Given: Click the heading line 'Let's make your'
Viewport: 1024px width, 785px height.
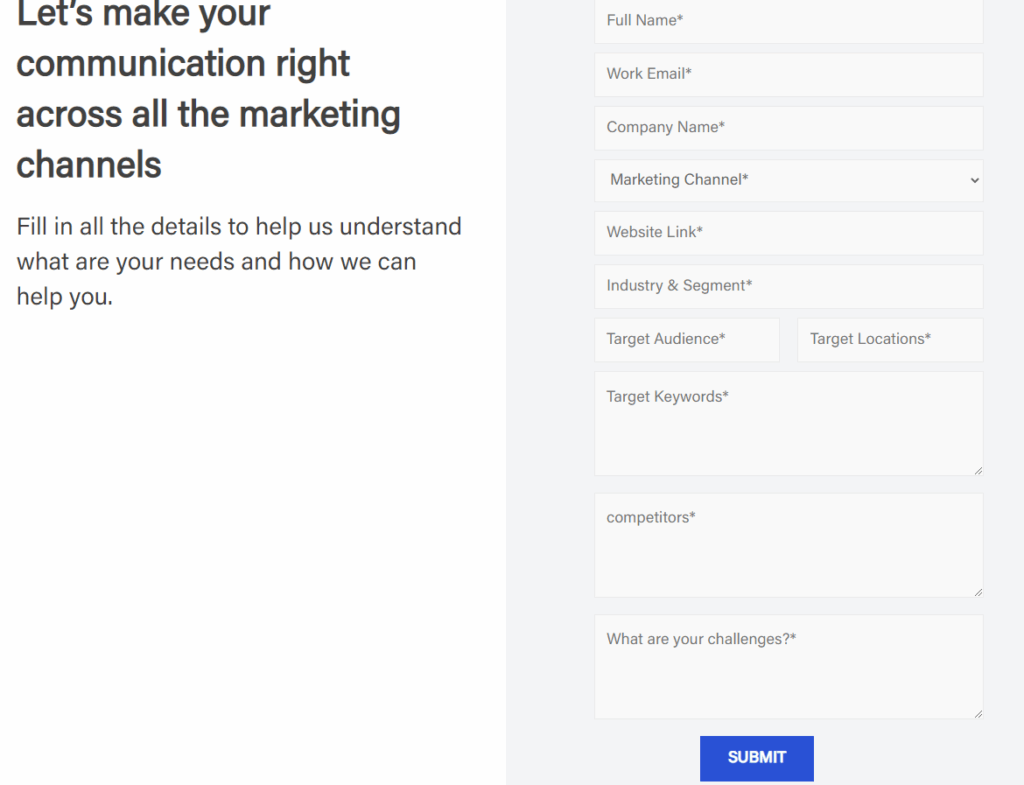Looking at the screenshot, I should (x=143, y=15).
